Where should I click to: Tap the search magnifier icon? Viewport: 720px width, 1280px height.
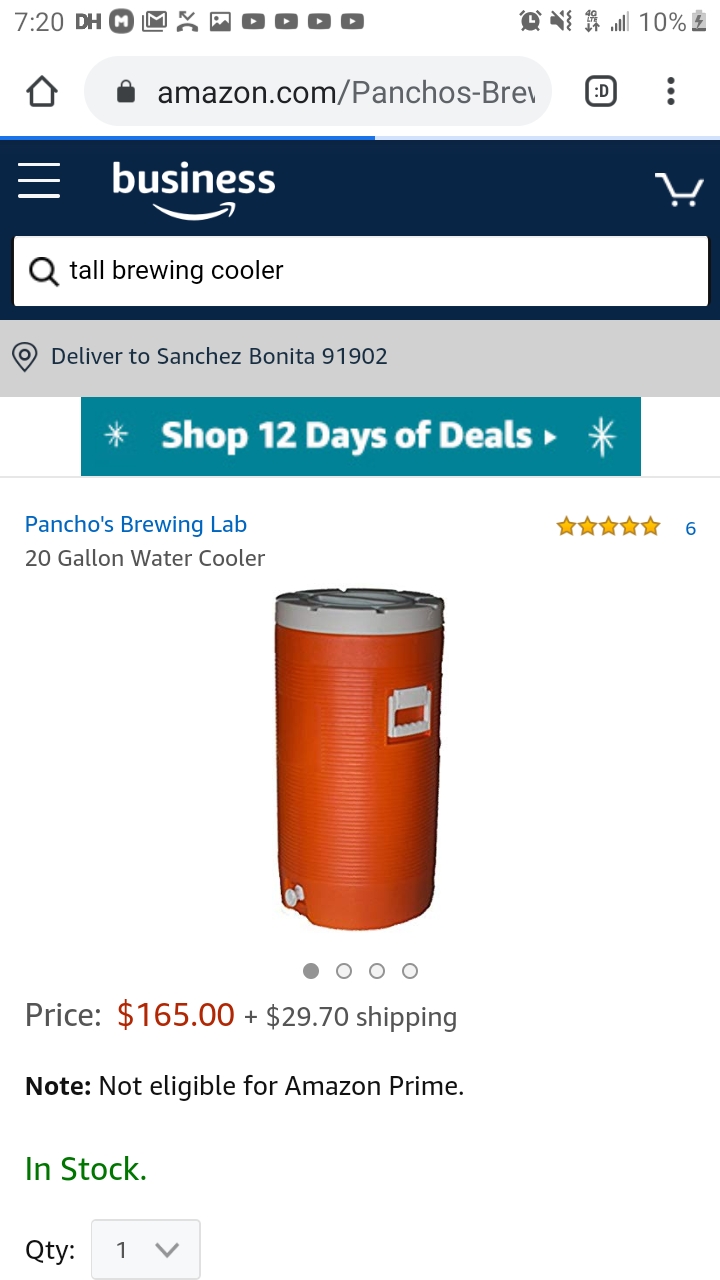tap(44, 271)
